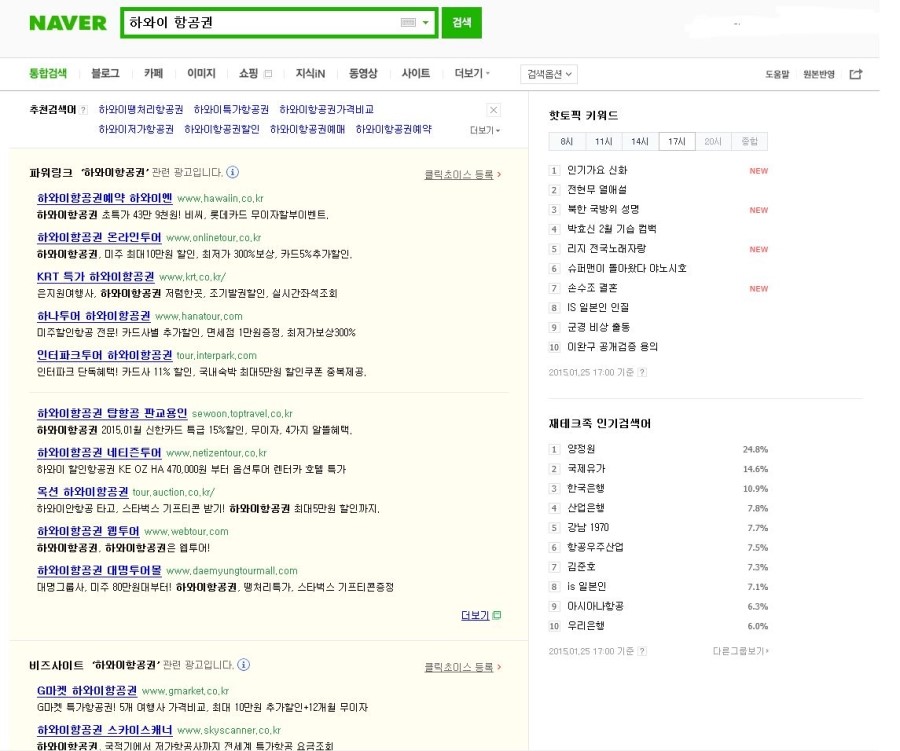Open the G마켓 하와이항공권 link
Screen dimensions: 900x751
click(x=87, y=690)
